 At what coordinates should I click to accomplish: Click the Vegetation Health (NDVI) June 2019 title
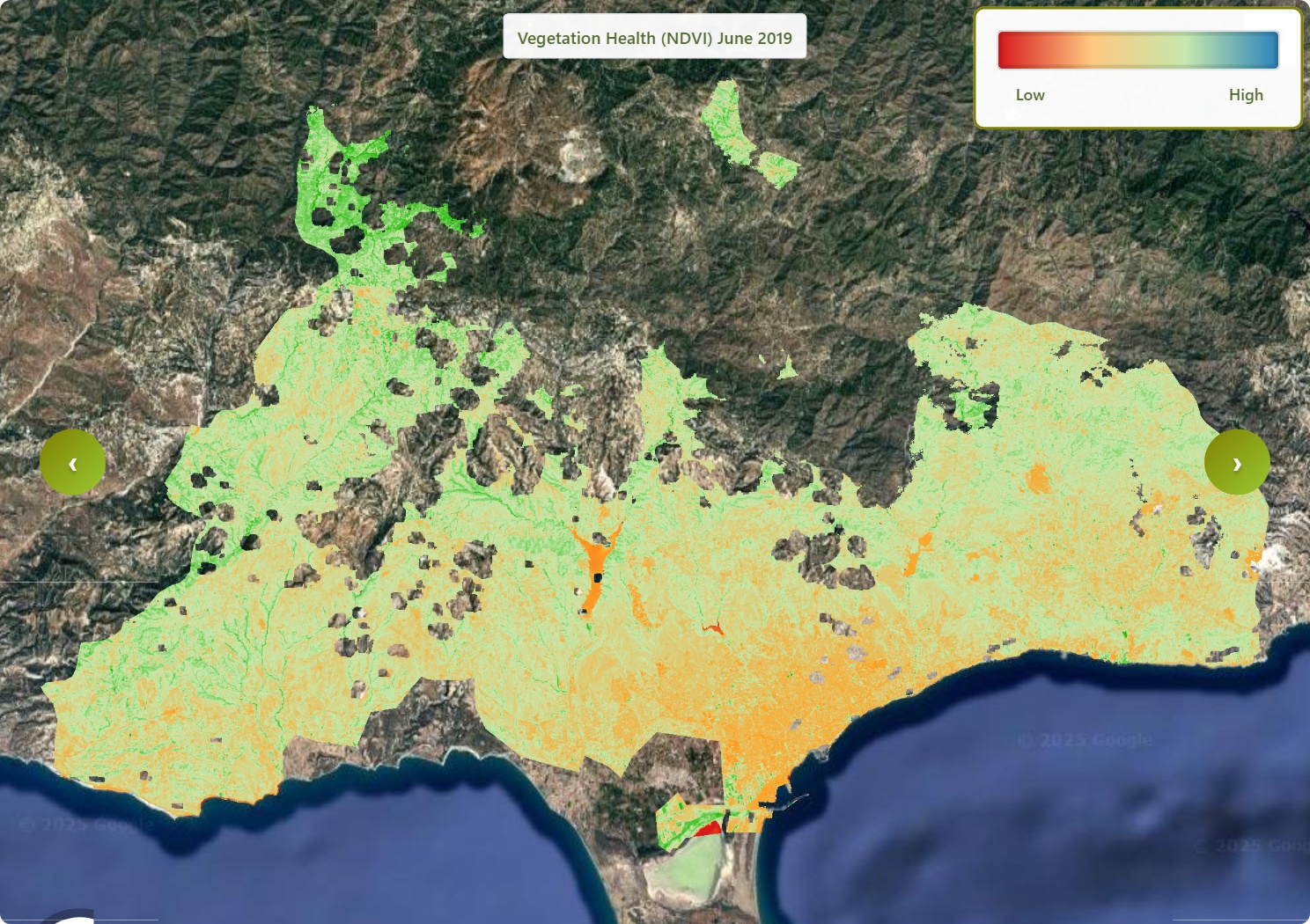(654, 37)
